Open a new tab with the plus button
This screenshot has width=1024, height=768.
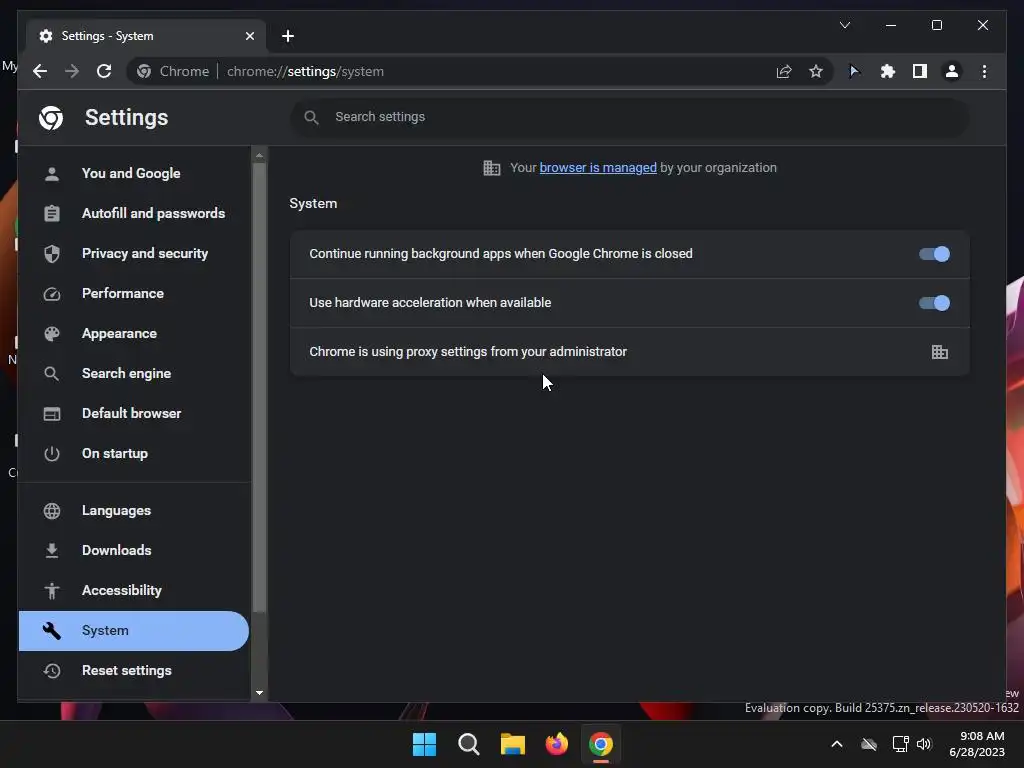pos(288,36)
